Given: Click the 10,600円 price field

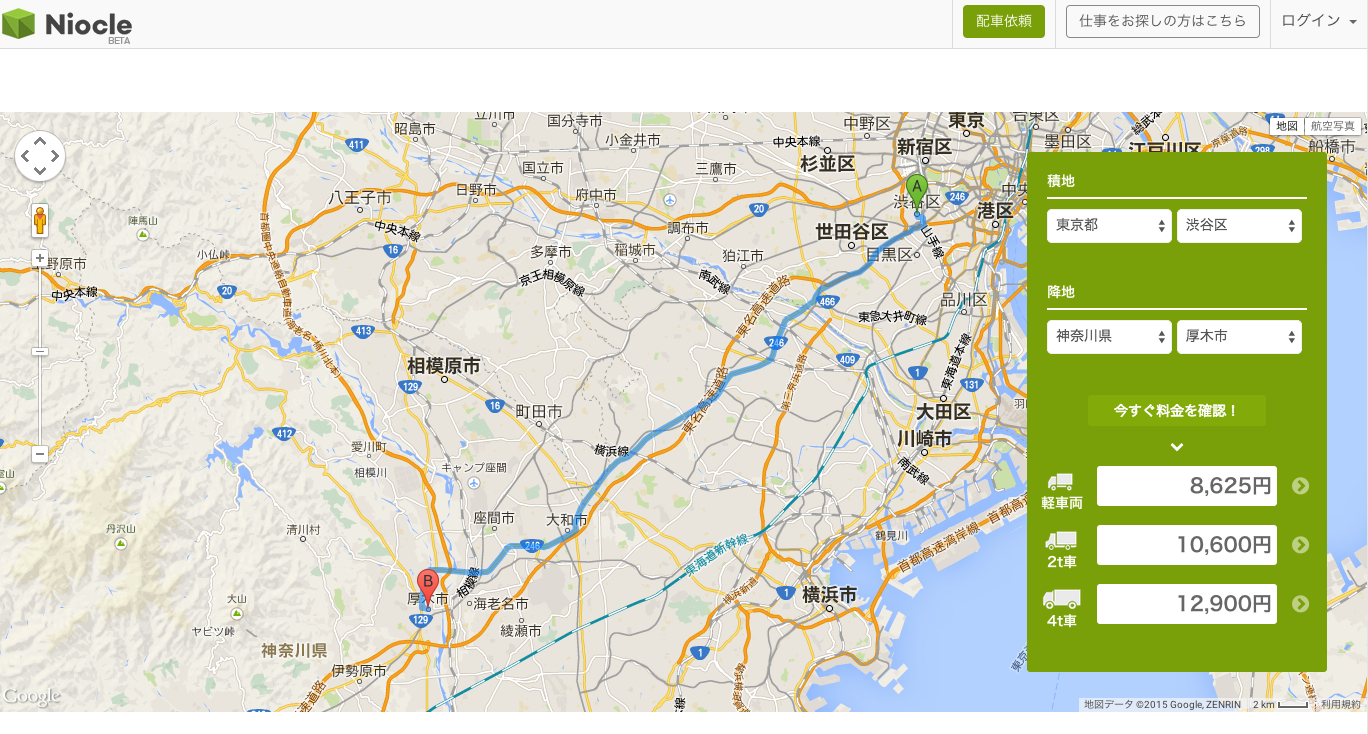Looking at the screenshot, I should pos(1187,545).
